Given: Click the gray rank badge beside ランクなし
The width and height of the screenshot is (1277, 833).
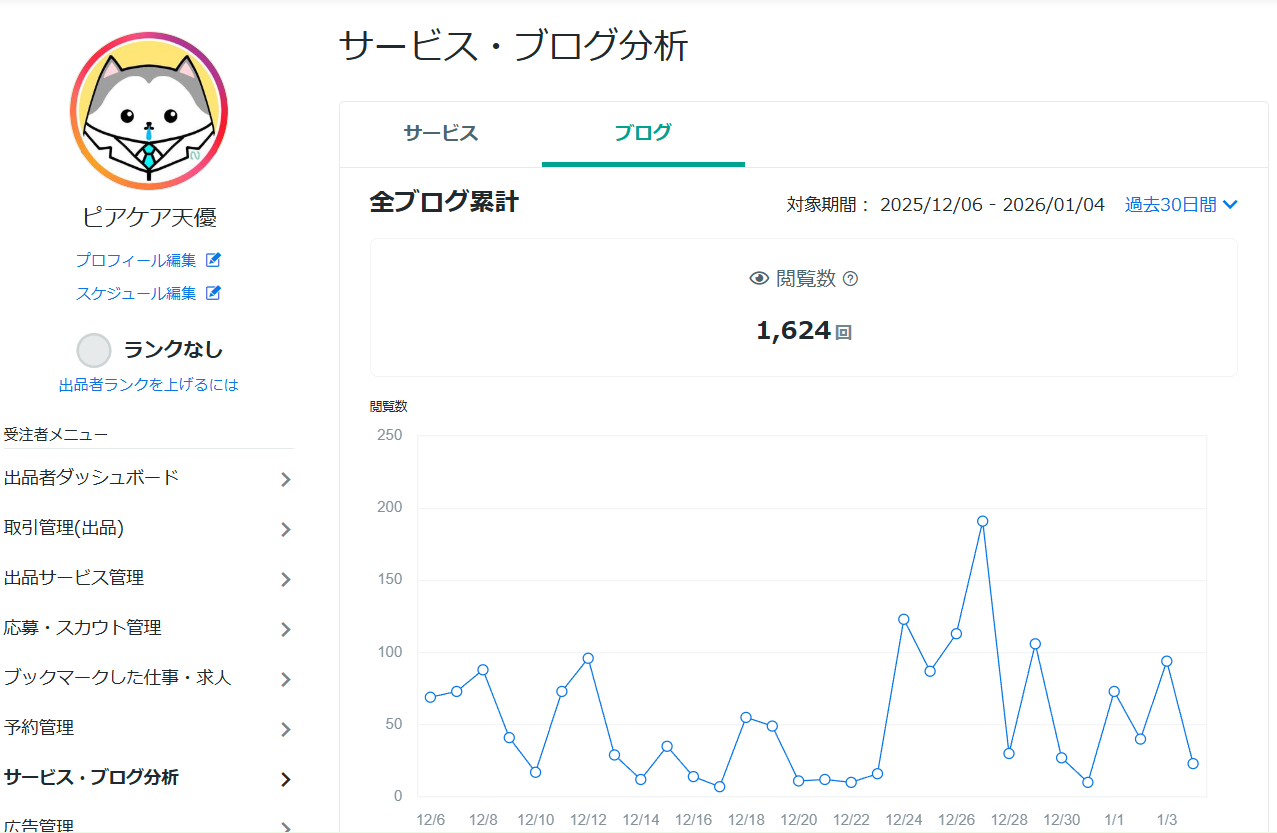Looking at the screenshot, I should tap(93, 349).
